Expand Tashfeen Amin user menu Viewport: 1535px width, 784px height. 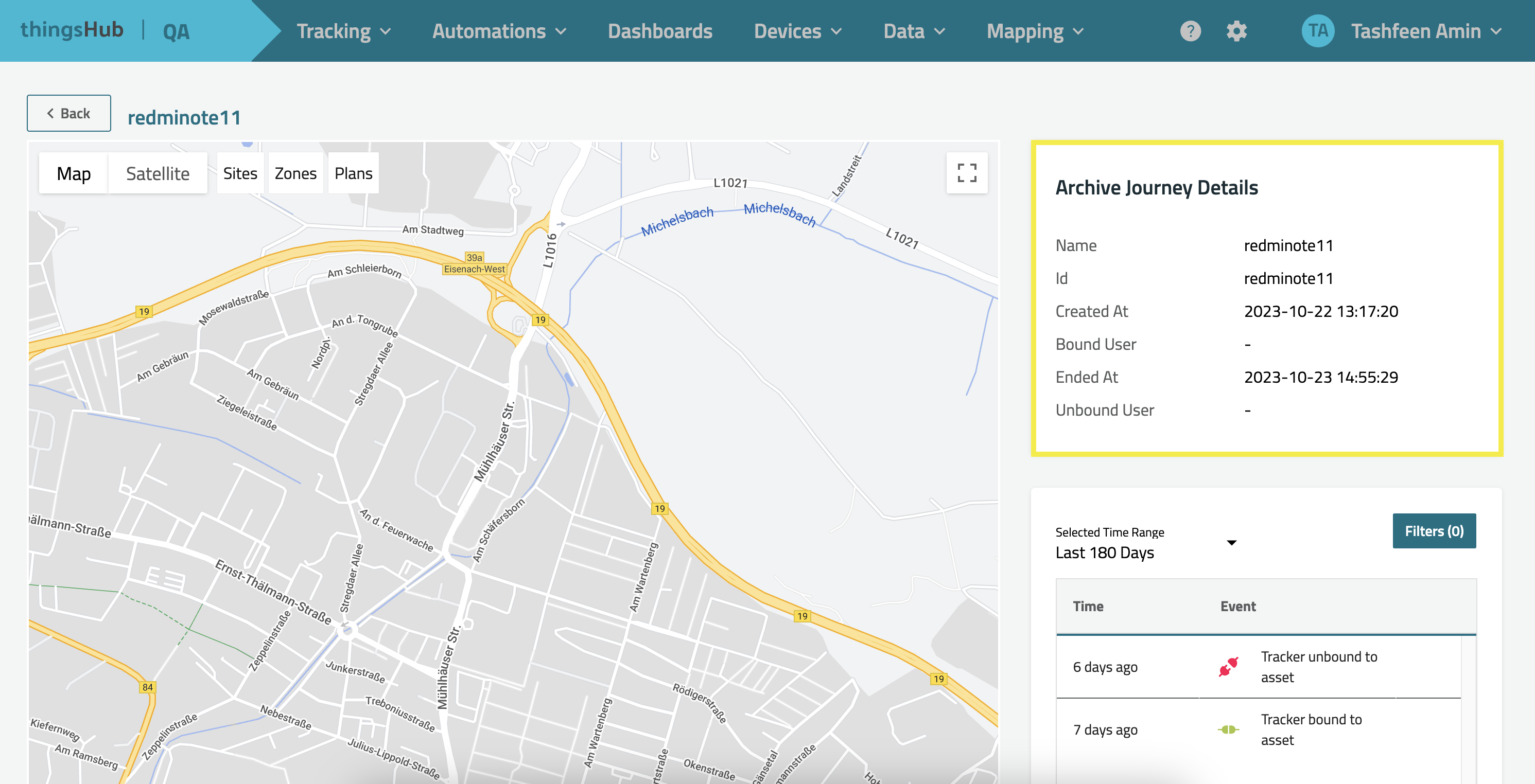[x=1425, y=31]
